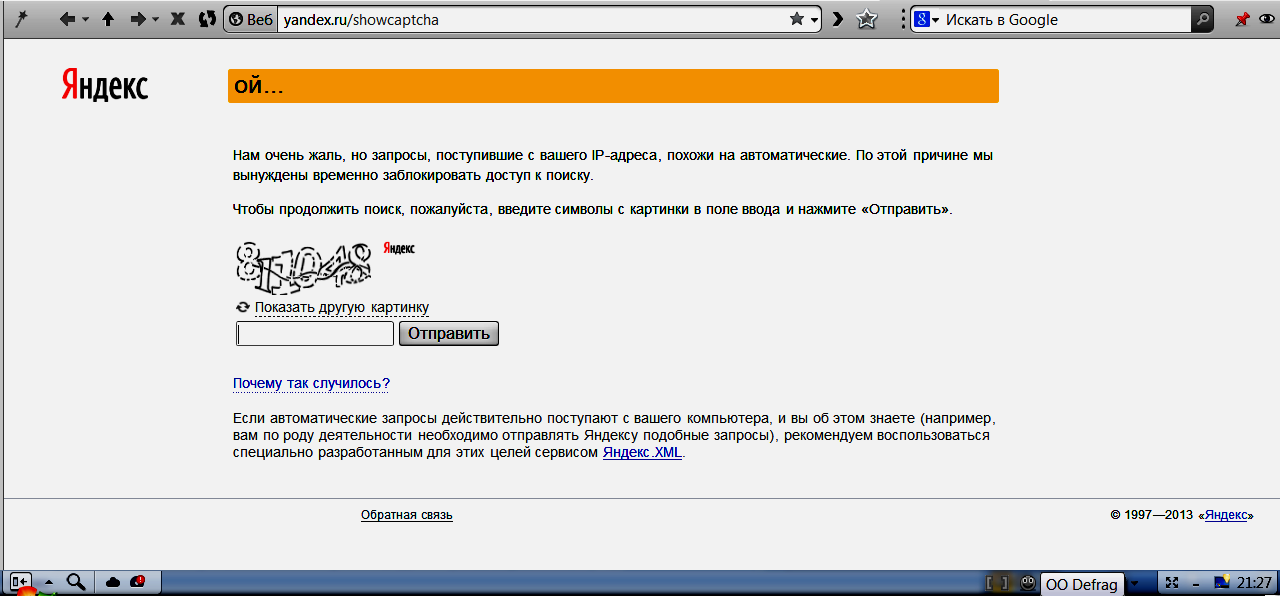Open the back history dropdown arrow
The image size is (1280, 596).
tap(85, 20)
